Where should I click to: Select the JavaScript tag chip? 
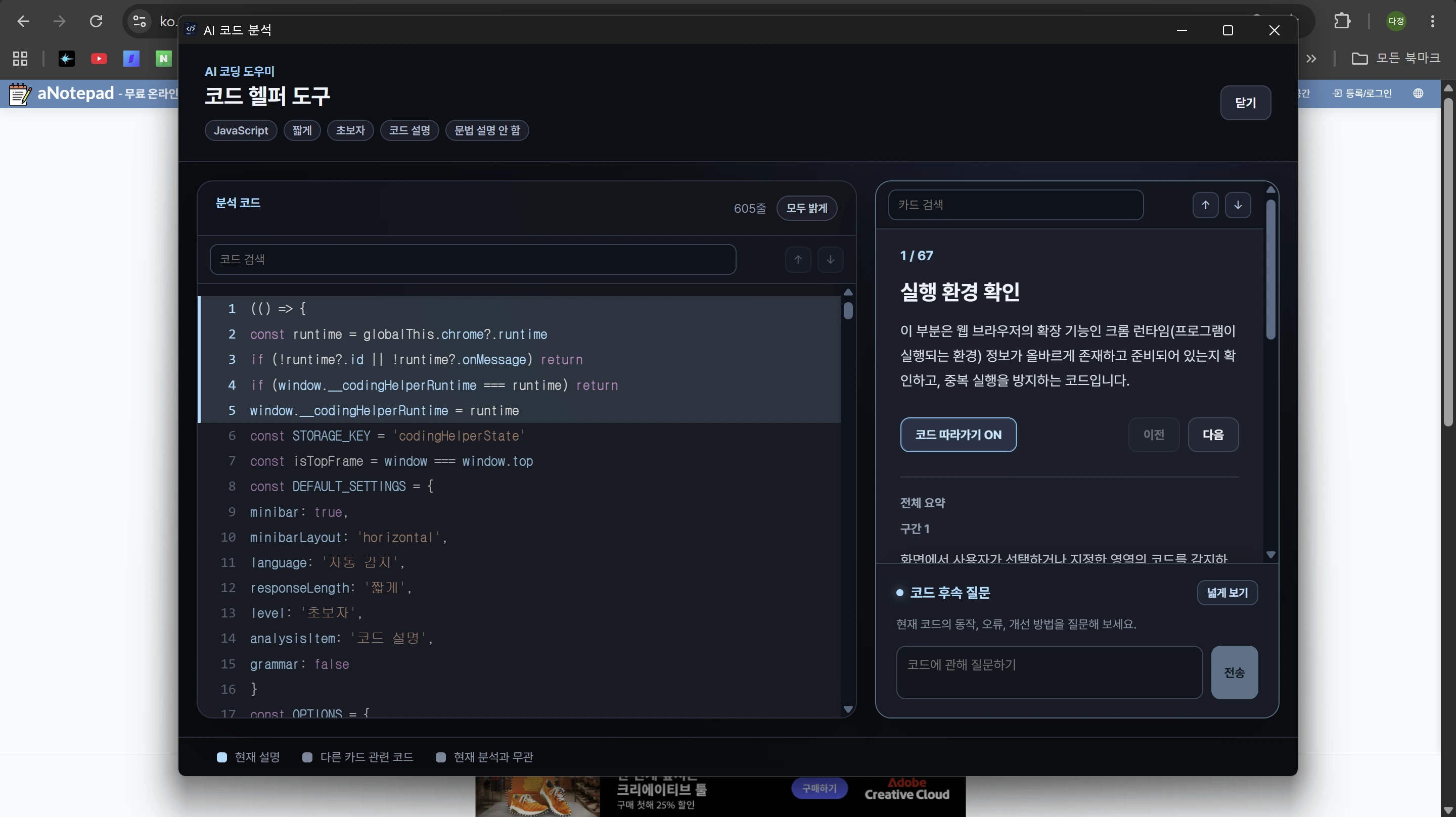coord(241,130)
